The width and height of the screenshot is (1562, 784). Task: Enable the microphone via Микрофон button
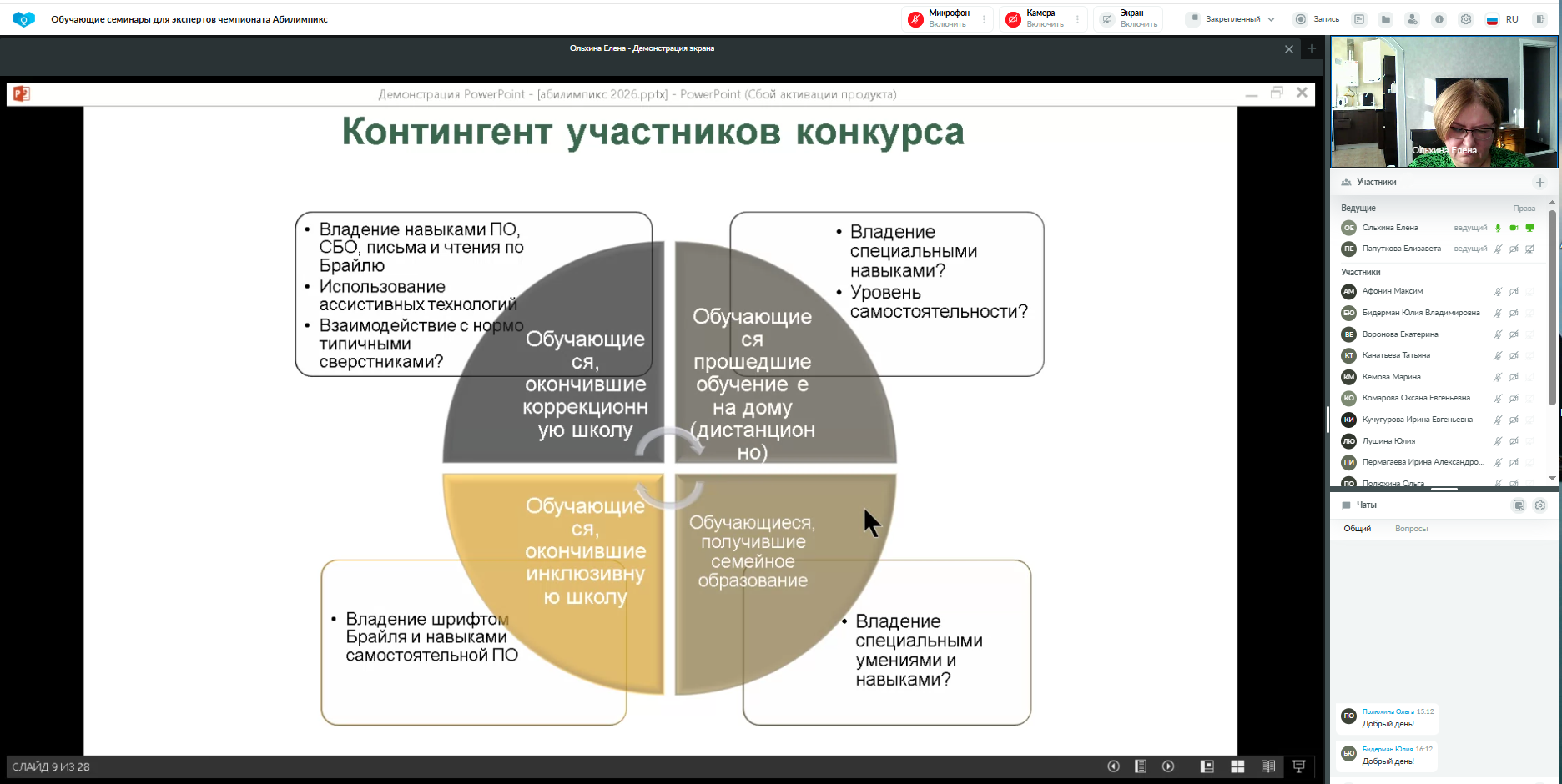click(x=940, y=18)
